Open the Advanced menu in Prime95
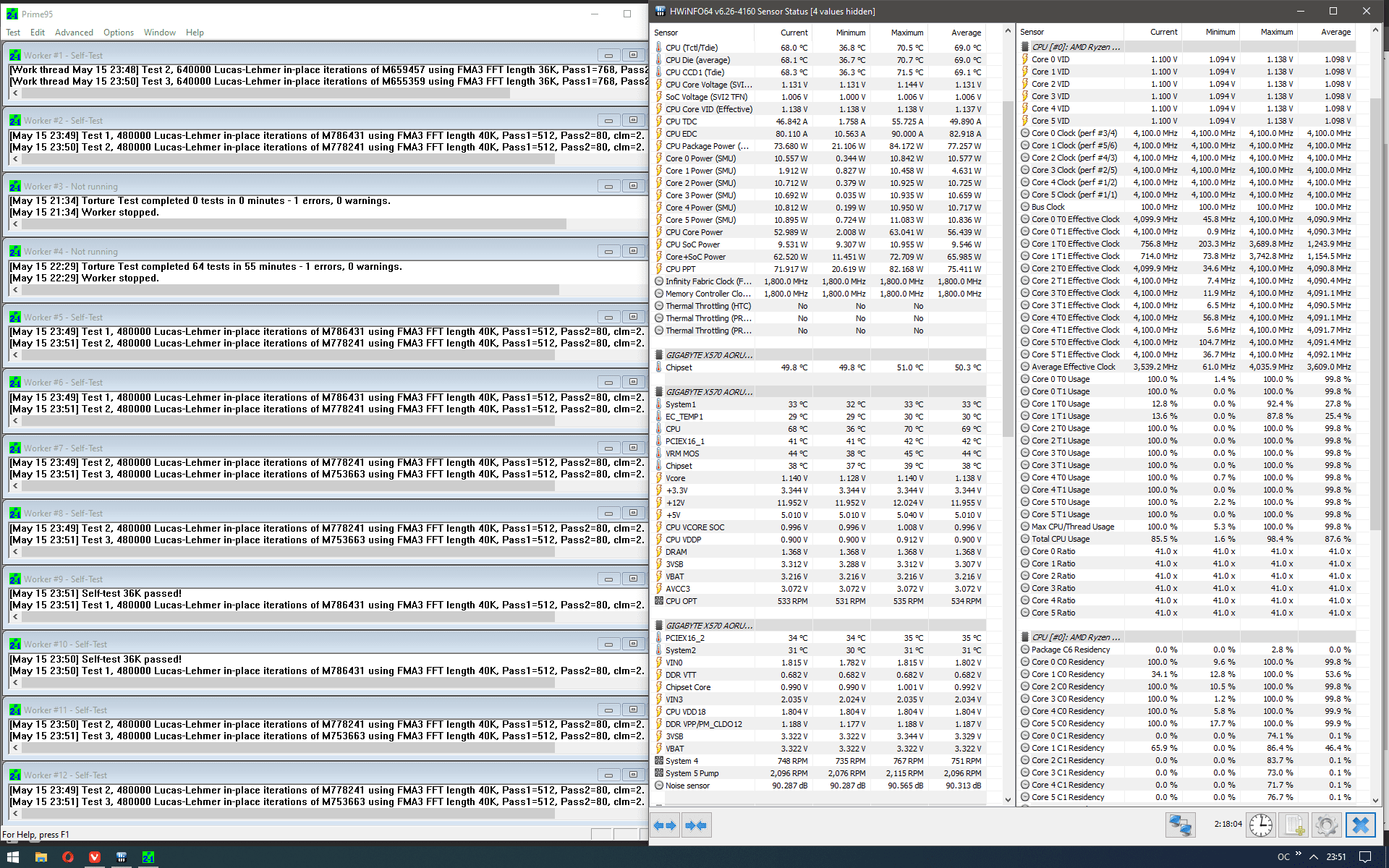This screenshot has width=1389, height=868. point(74,33)
